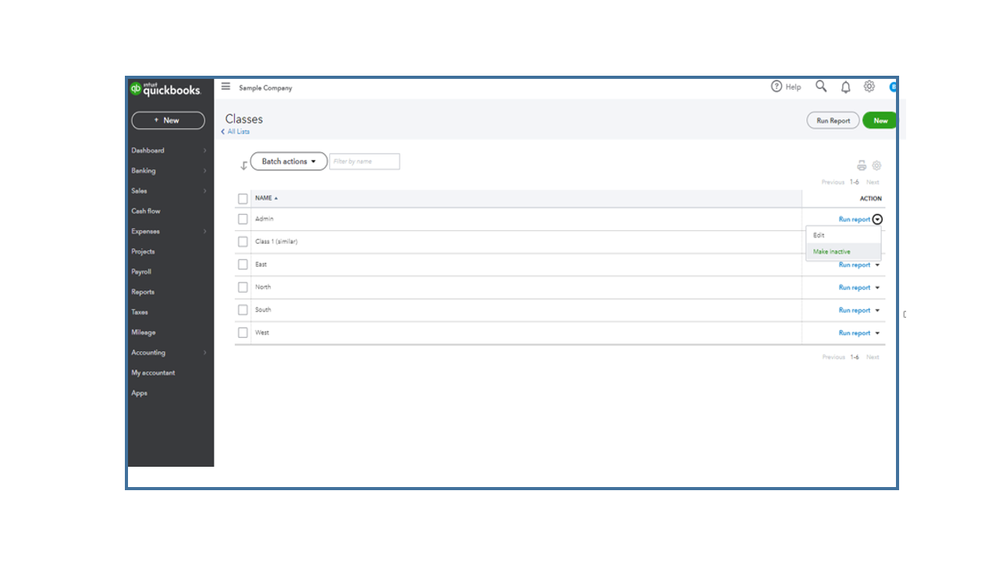The image size is (999, 562).
Task: Expand the Sales sidebar submenu
Action: (x=205, y=191)
